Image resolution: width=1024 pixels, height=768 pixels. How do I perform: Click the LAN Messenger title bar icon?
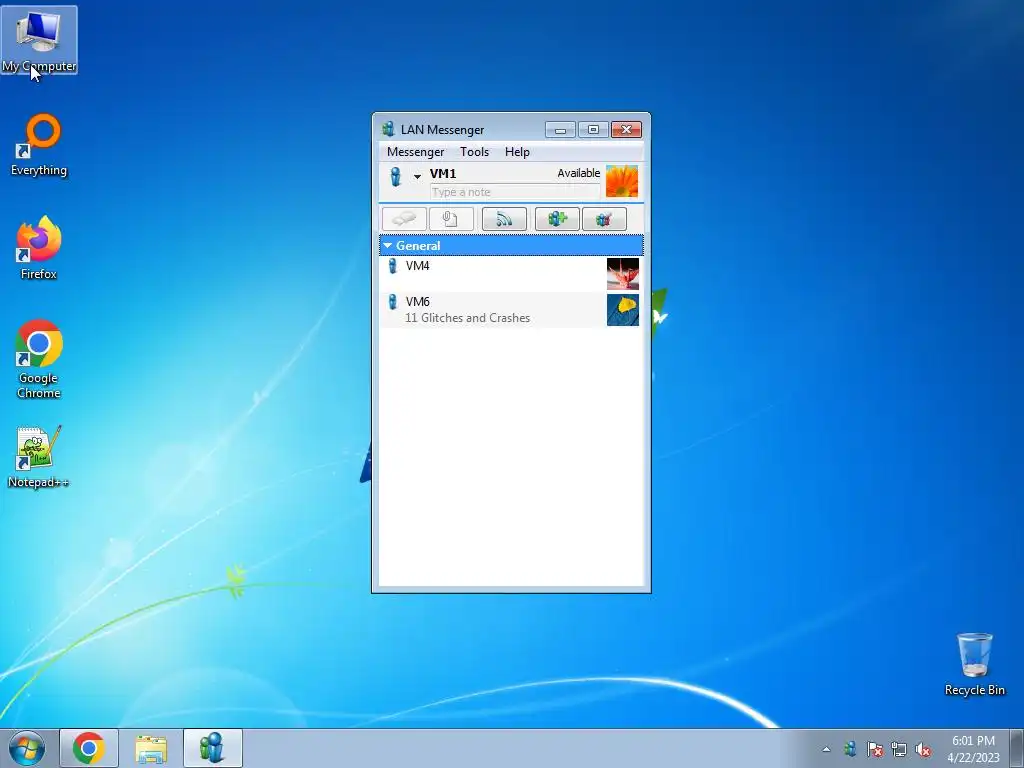coord(389,129)
